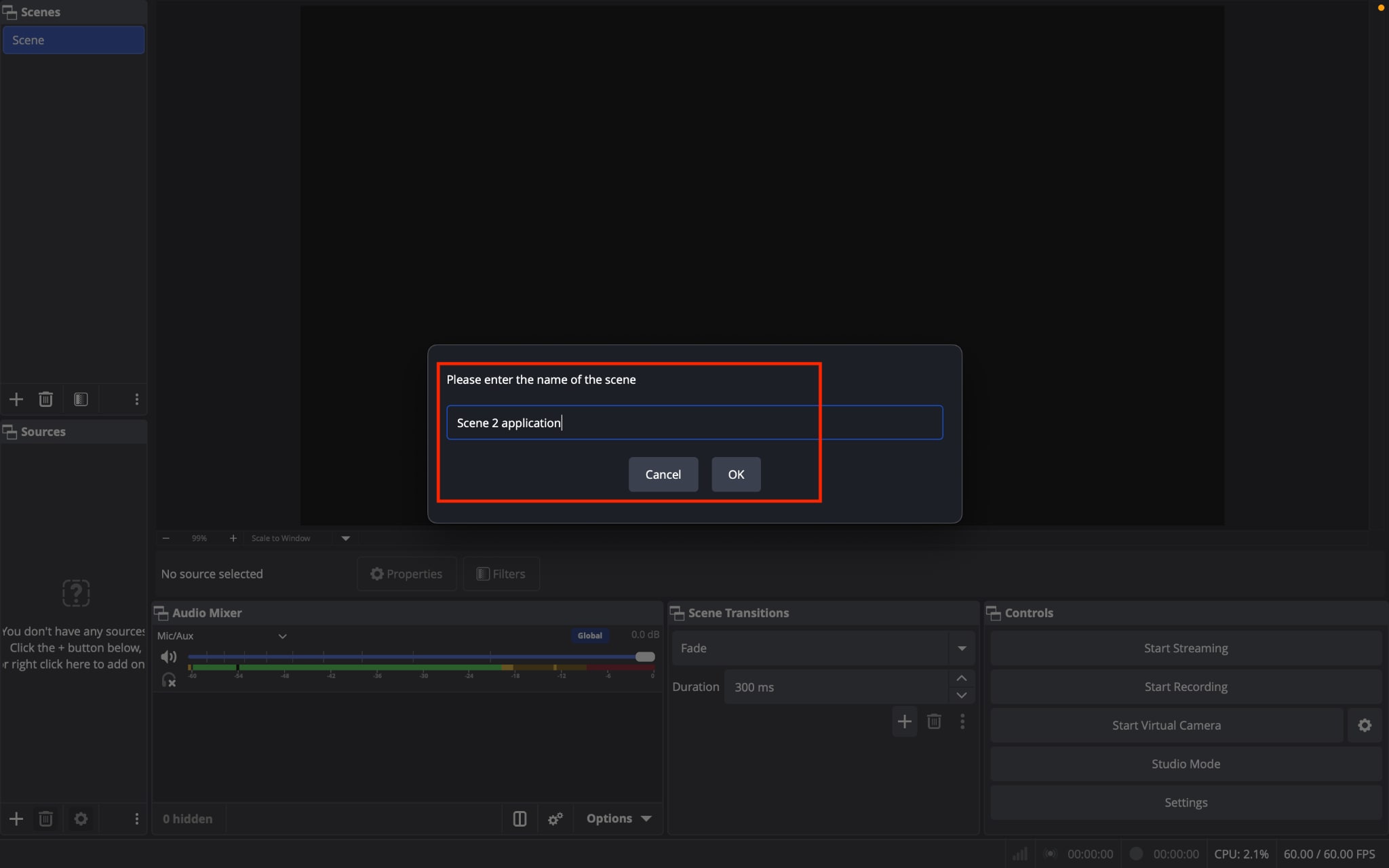Click the No source selected label
Image resolution: width=1389 pixels, height=868 pixels.
click(x=212, y=574)
